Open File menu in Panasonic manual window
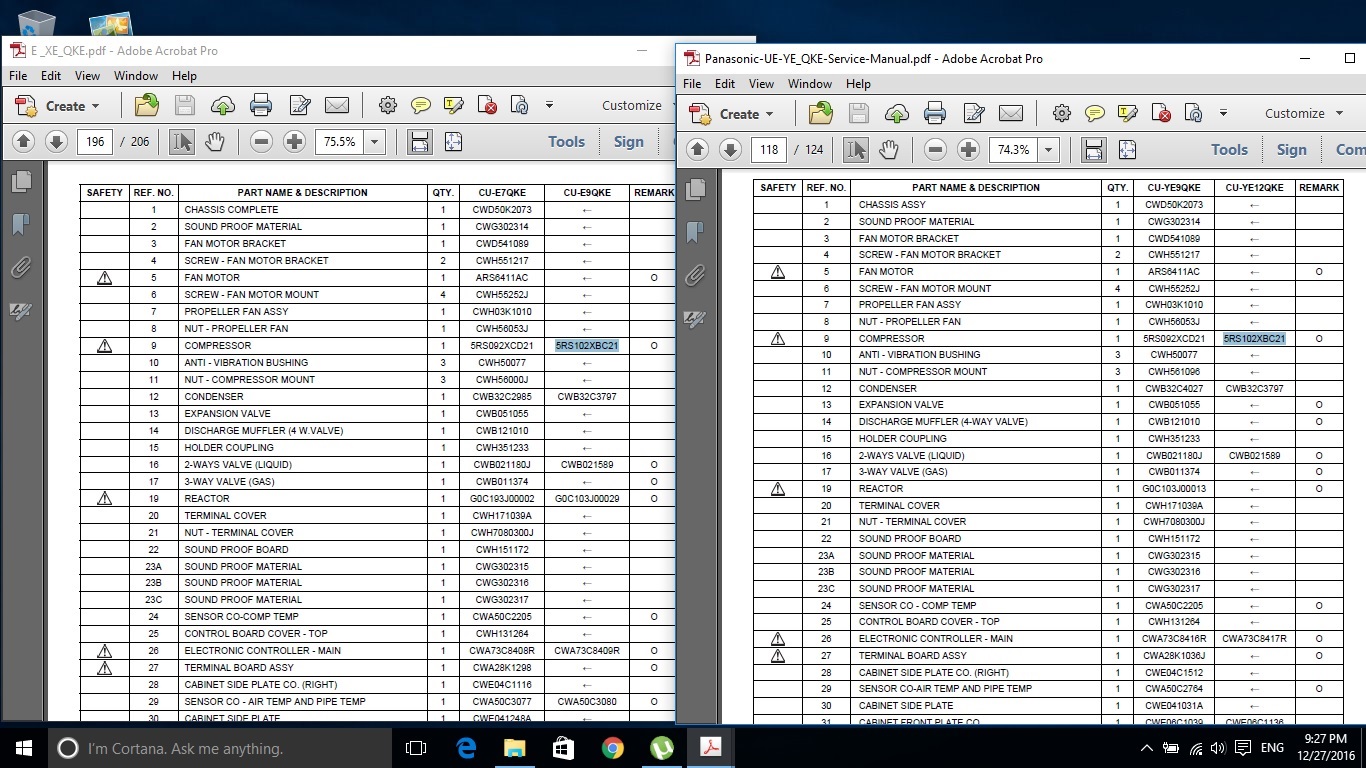 [x=692, y=84]
